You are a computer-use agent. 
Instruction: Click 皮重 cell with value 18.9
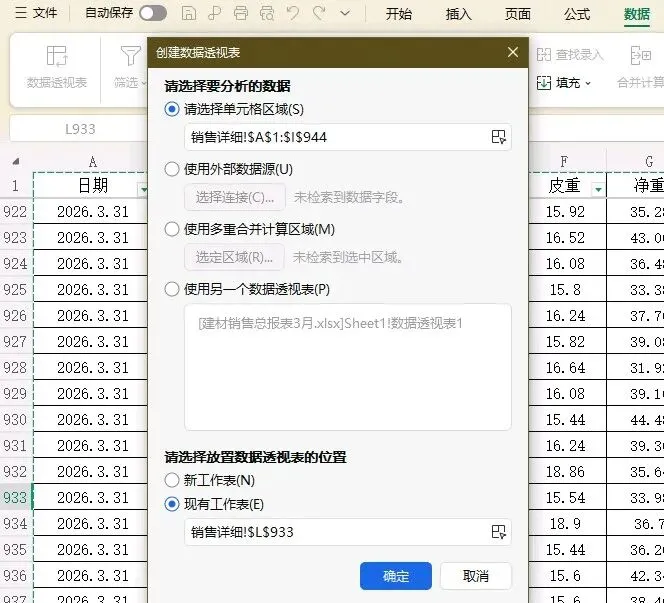click(x=567, y=523)
